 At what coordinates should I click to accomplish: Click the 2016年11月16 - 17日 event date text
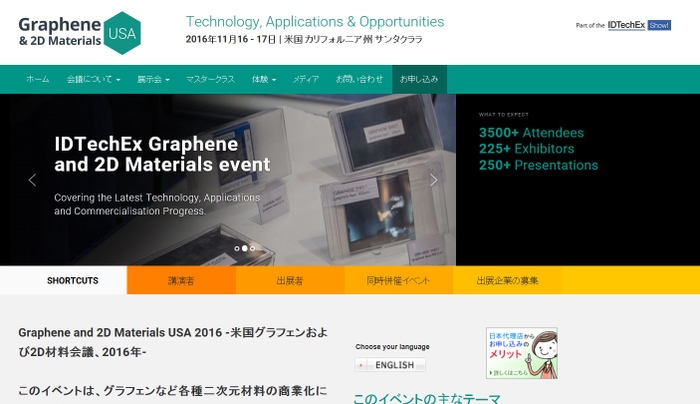[231, 39]
